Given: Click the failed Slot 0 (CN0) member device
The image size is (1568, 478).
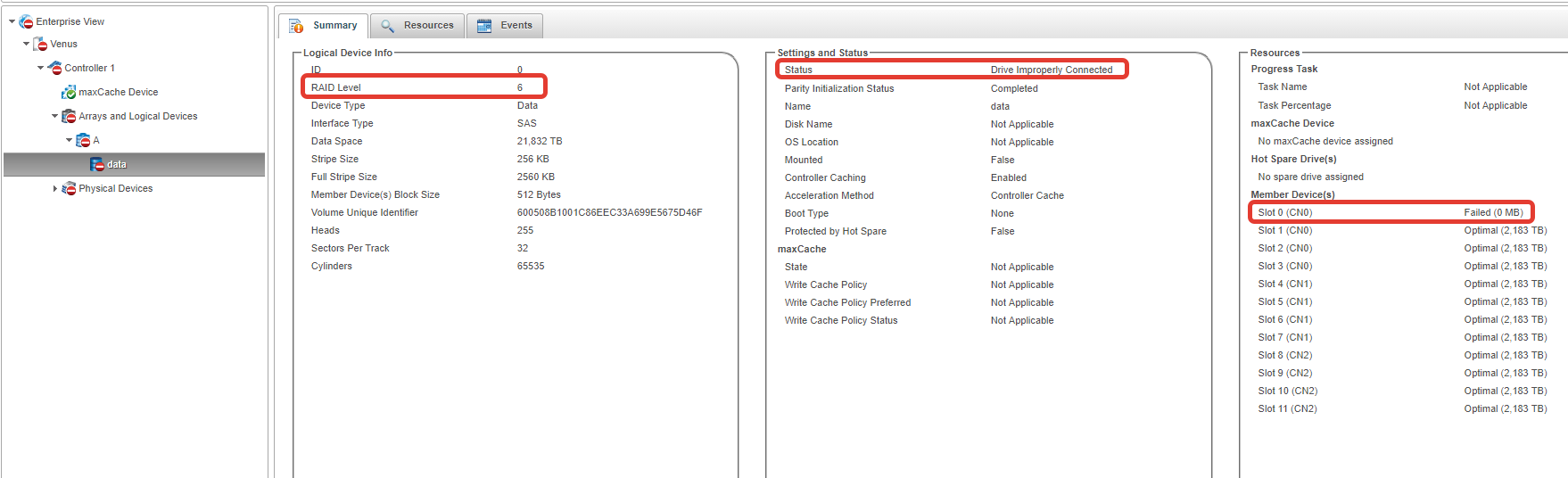Looking at the screenshot, I should click(1284, 212).
